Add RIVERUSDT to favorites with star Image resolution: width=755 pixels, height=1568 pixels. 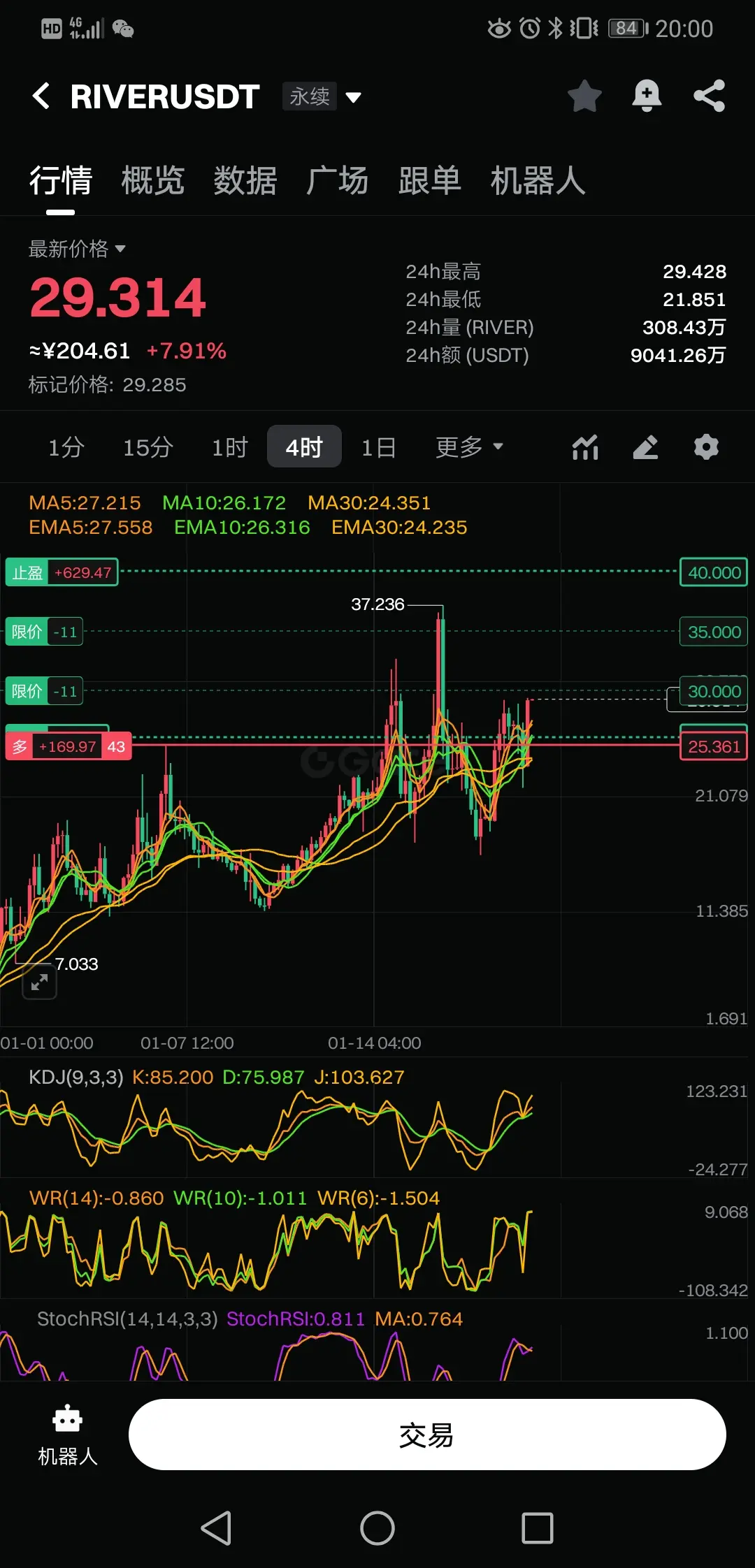(584, 96)
